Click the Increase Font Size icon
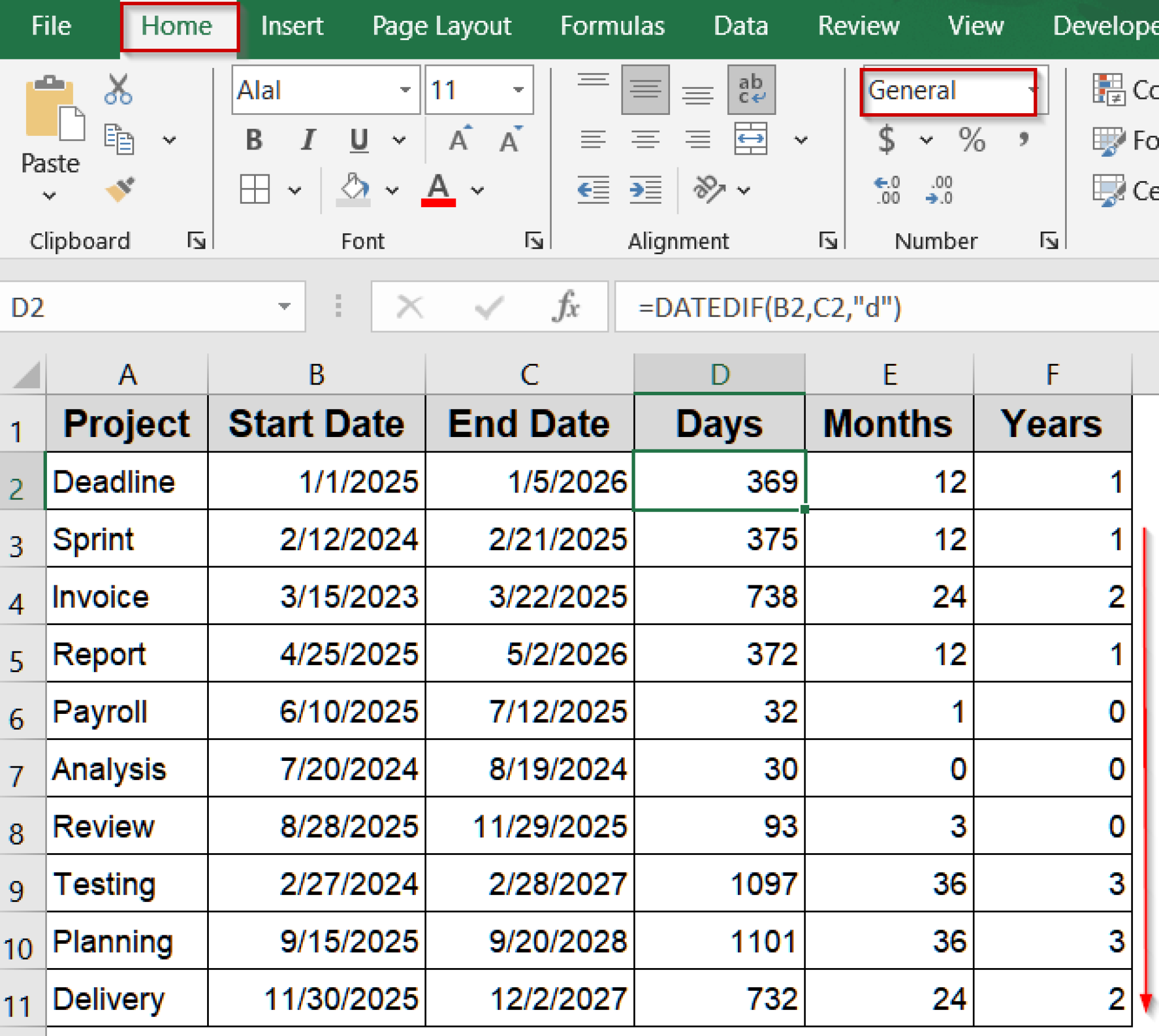The width and height of the screenshot is (1159, 1036). point(459,139)
